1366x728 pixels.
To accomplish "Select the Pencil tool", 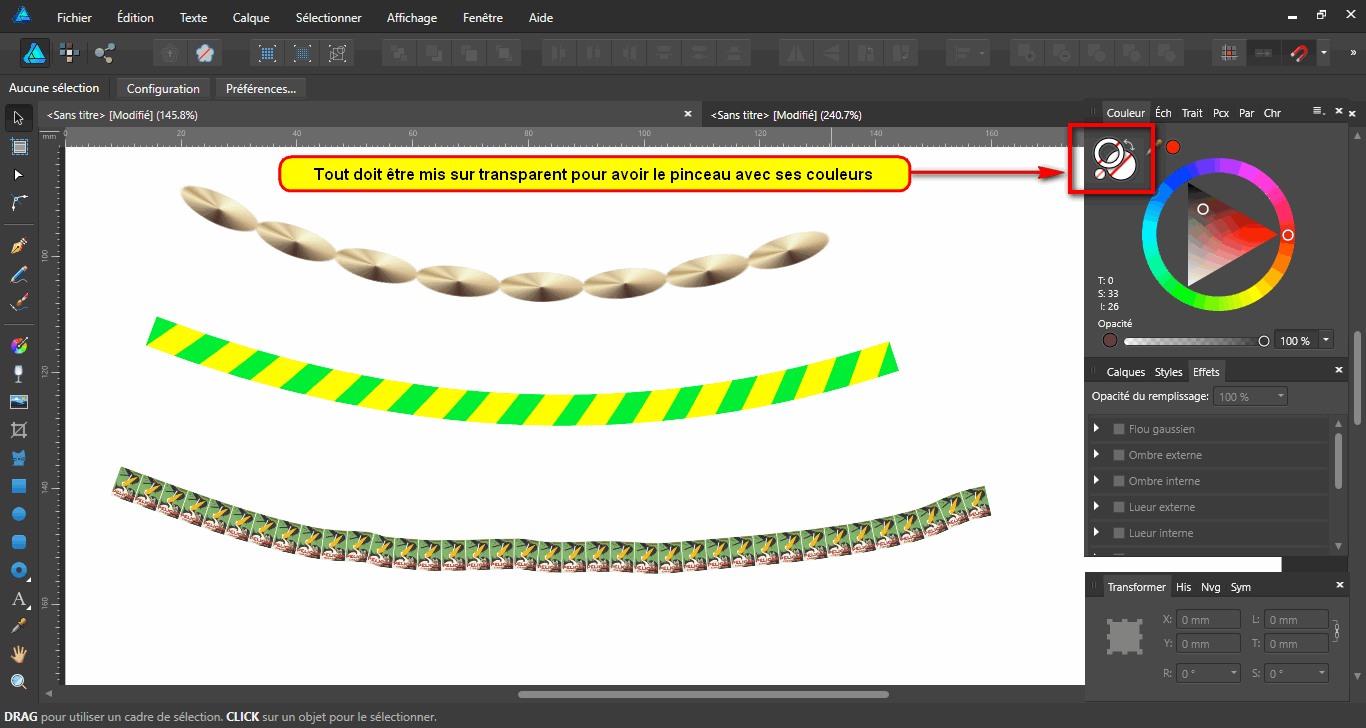I will click(x=18, y=274).
